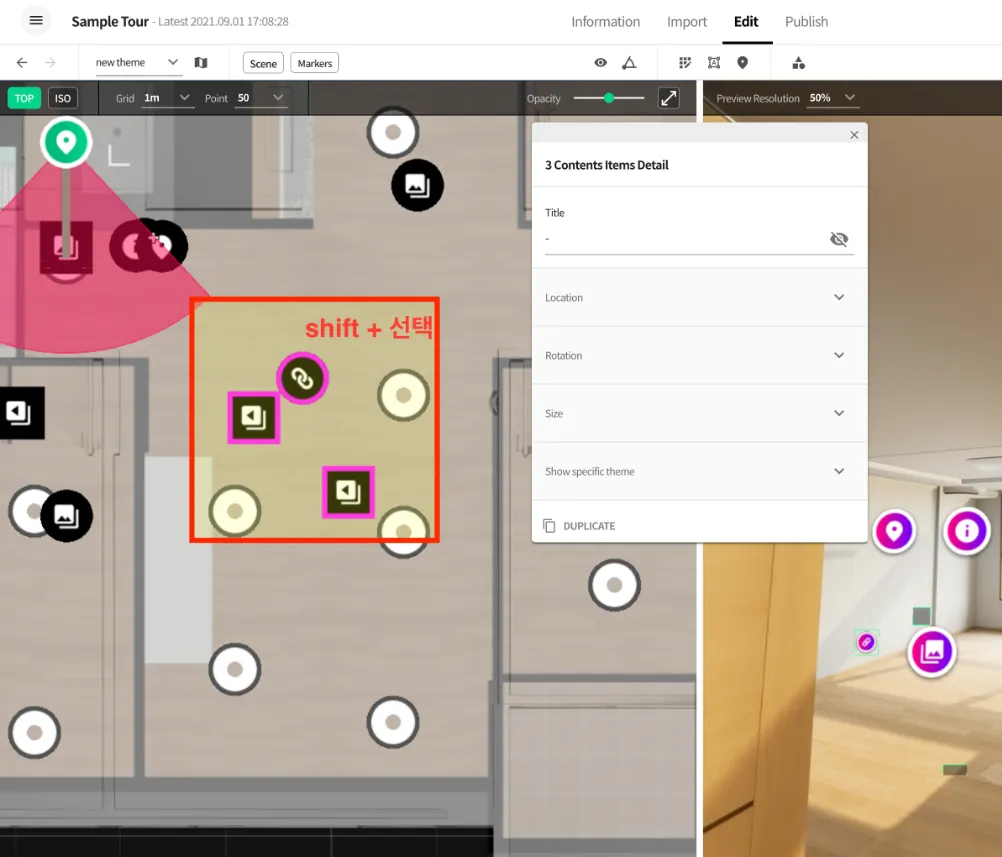
Task: Open the new theme dropdown
Action: pyautogui.click(x=137, y=63)
